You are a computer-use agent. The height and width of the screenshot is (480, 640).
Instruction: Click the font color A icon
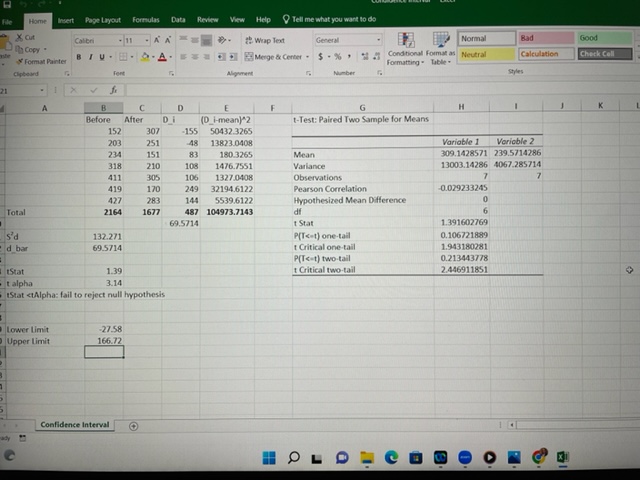coord(162,57)
